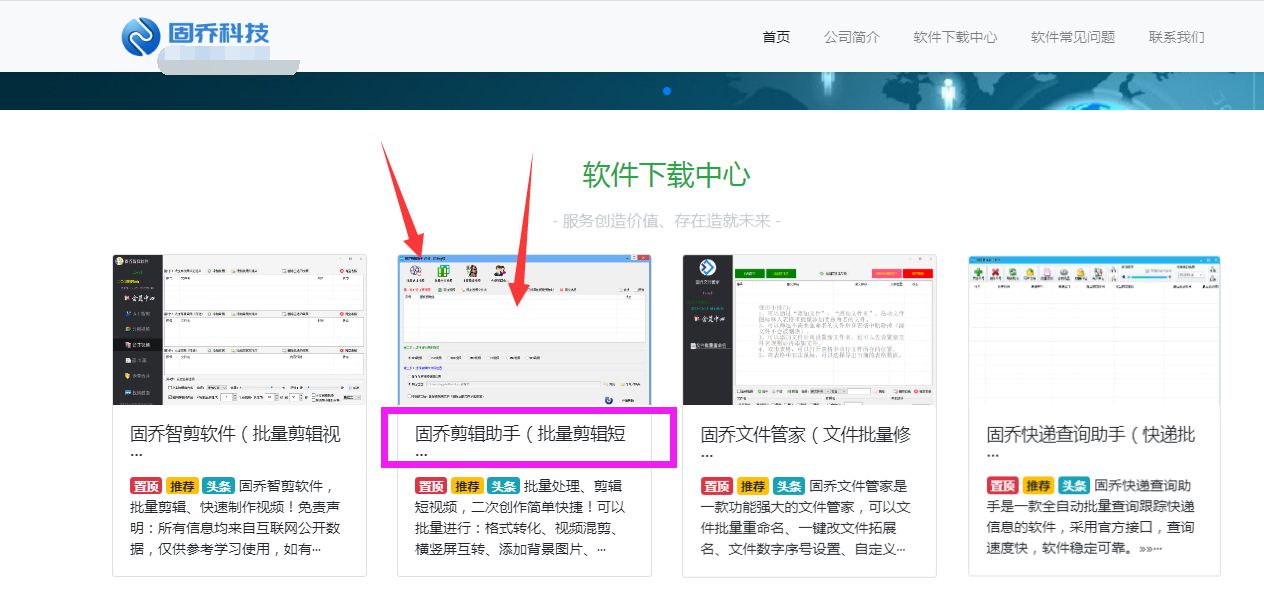
Task: Click 推荐 tag on 固乔剪辑助手 card
Action: pos(467,486)
